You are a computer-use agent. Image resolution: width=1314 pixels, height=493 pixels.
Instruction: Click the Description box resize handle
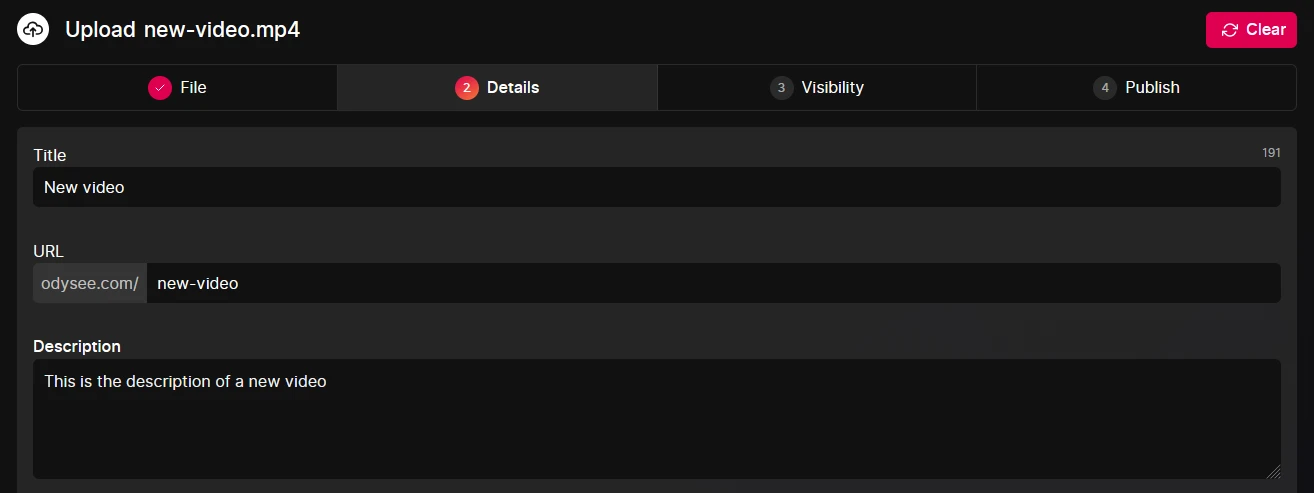[x=1273, y=471]
